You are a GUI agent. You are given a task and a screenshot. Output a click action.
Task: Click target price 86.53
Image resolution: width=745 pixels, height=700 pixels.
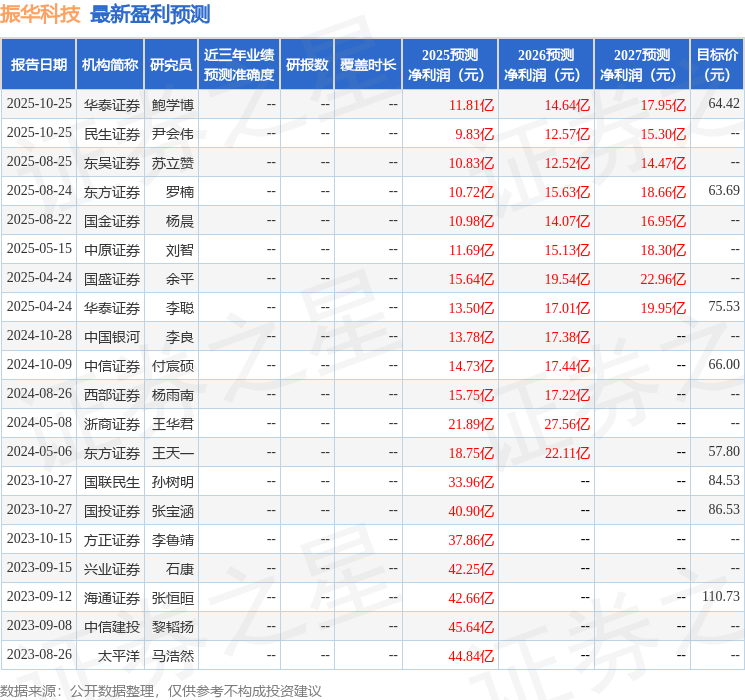[724, 509]
